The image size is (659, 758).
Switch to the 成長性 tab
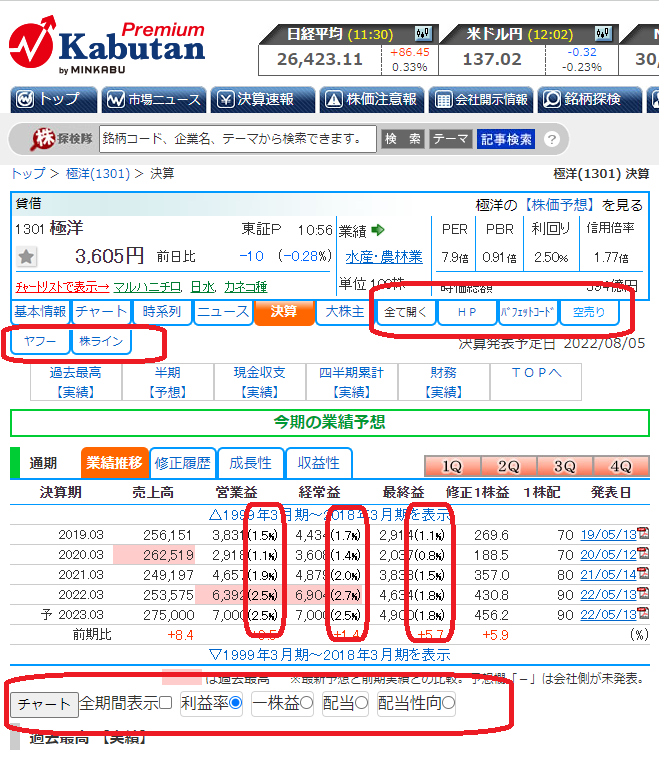pos(250,463)
